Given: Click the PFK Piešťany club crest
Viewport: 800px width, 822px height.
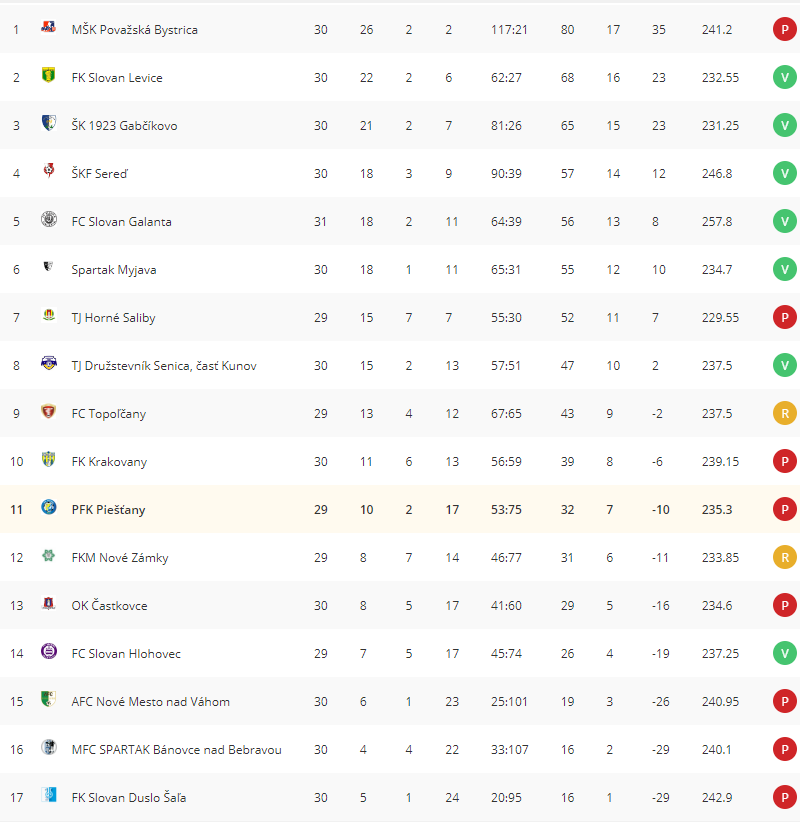Looking at the screenshot, I should pos(48,507).
